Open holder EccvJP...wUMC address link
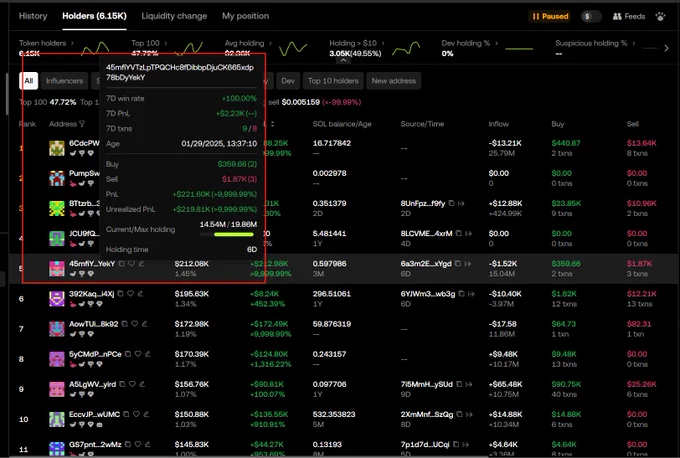 click(x=95, y=414)
